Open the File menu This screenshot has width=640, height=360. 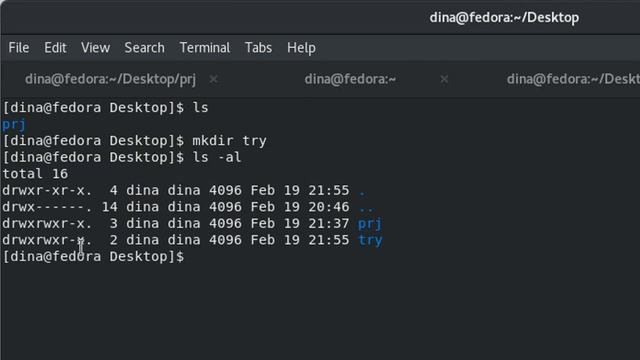point(19,48)
